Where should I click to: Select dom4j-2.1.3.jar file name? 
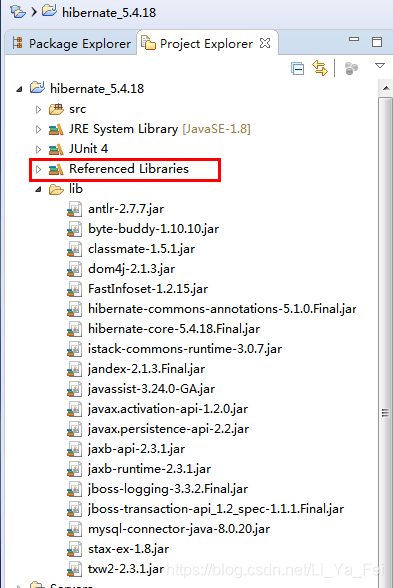point(132,269)
